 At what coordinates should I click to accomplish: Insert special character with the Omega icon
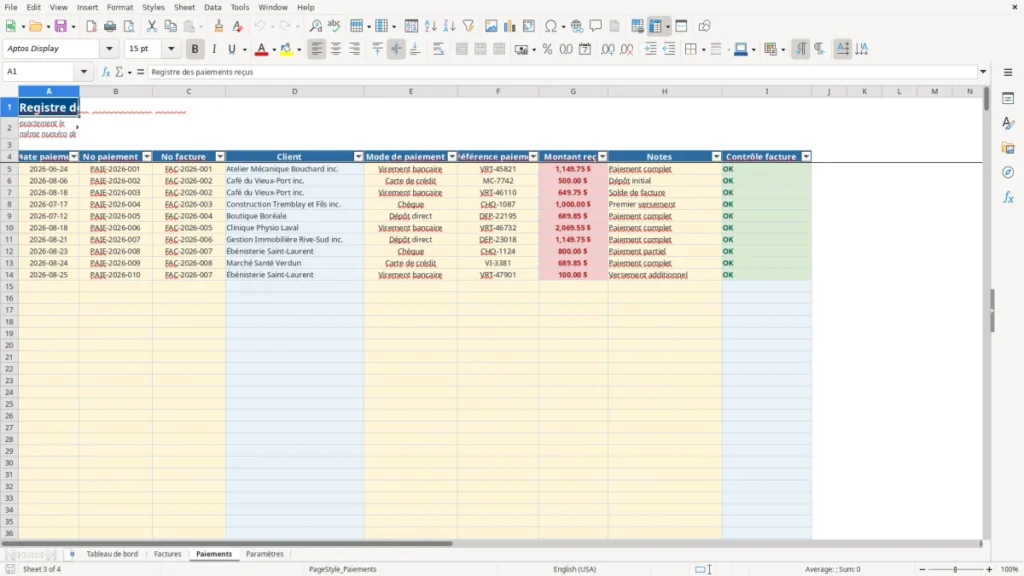pos(551,26)
